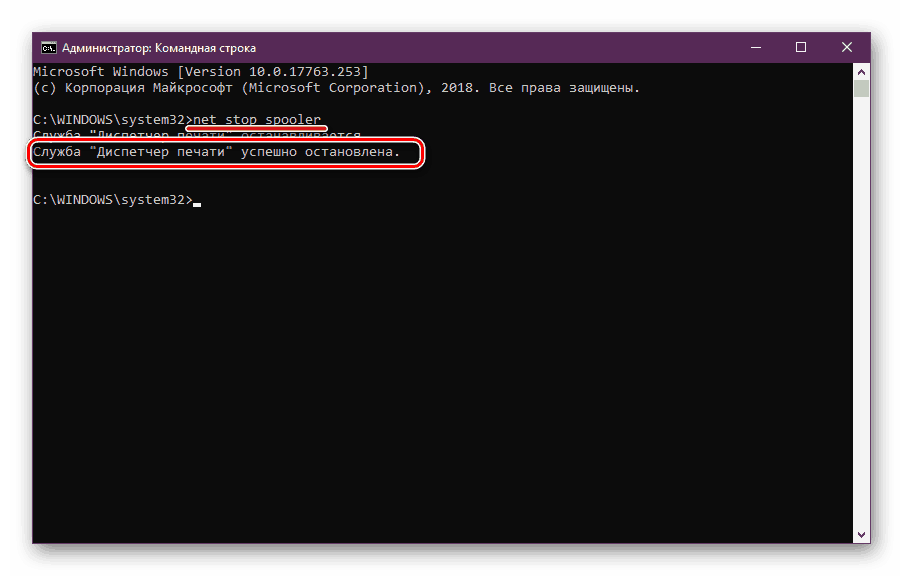Maximize the Command Prompt window

[800, 47]
